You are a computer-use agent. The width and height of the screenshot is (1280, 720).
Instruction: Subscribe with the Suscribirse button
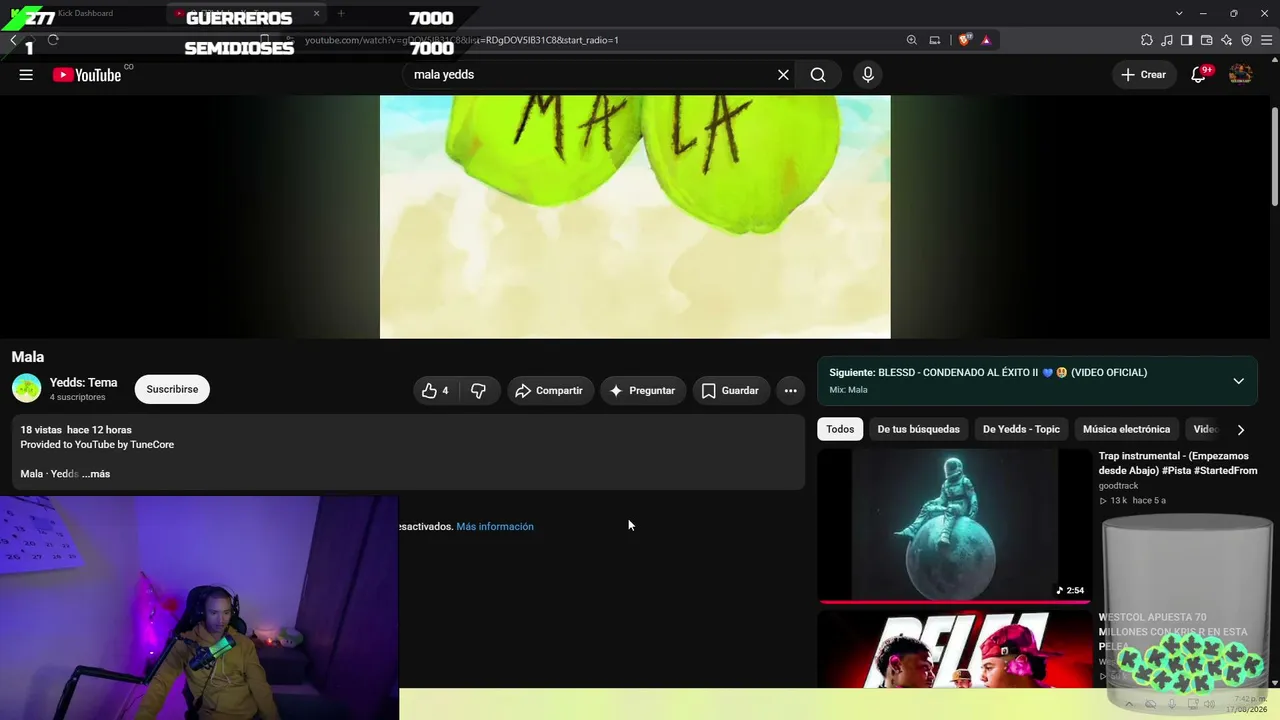[x=172, y=389]
